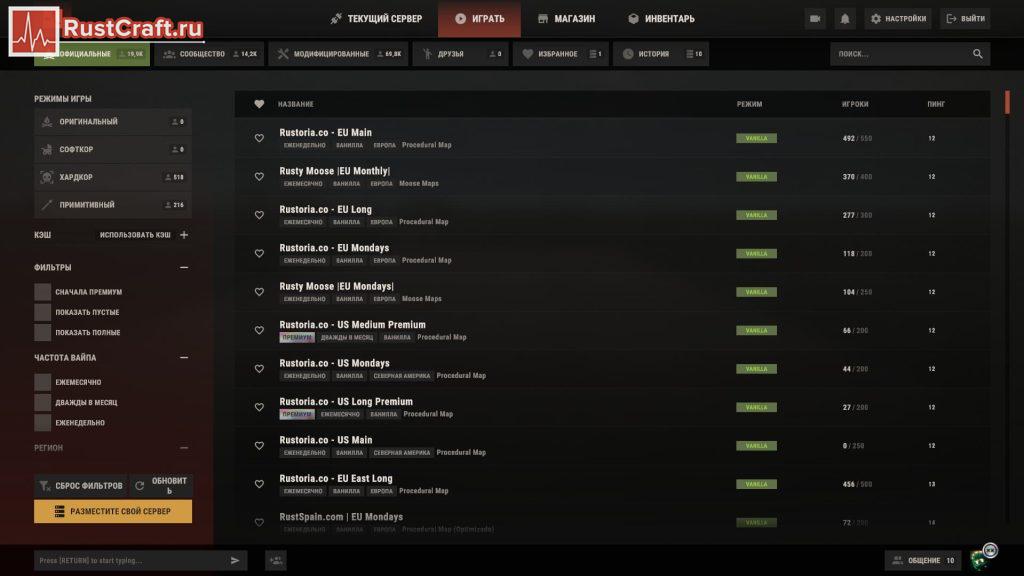Screen dimensions: 1024x576
Task: Heart the Rustoria.co - US Medium Premium server
Action: 259,330
